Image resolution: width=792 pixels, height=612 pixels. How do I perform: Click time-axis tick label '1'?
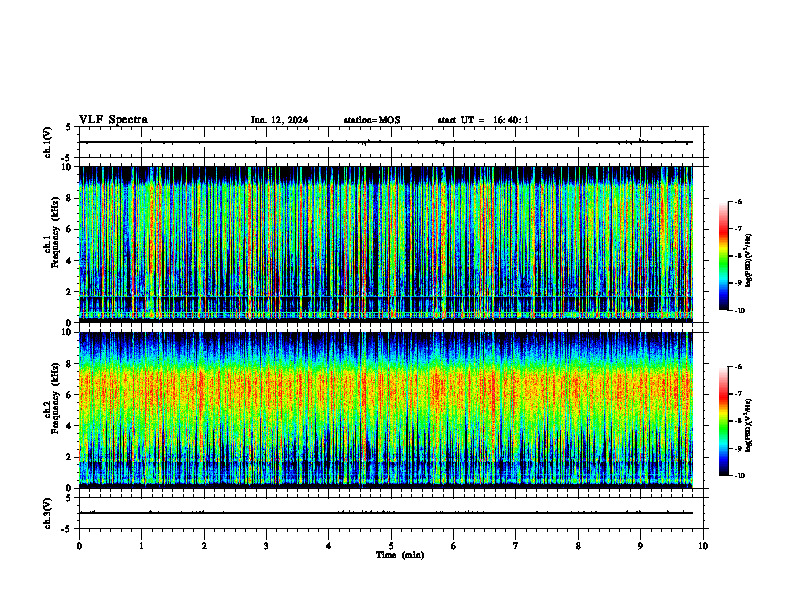tap(141, 546)
